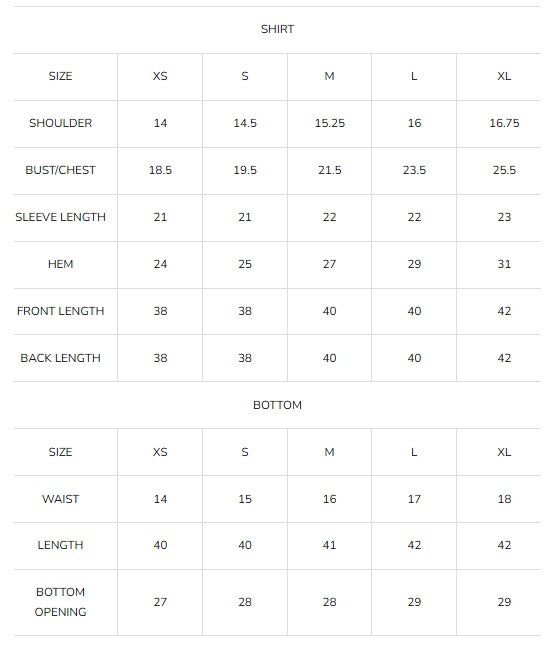Click the WAIST row label
Image resolution: width=558 pixels, height=647 pixels.
[61, 499]
